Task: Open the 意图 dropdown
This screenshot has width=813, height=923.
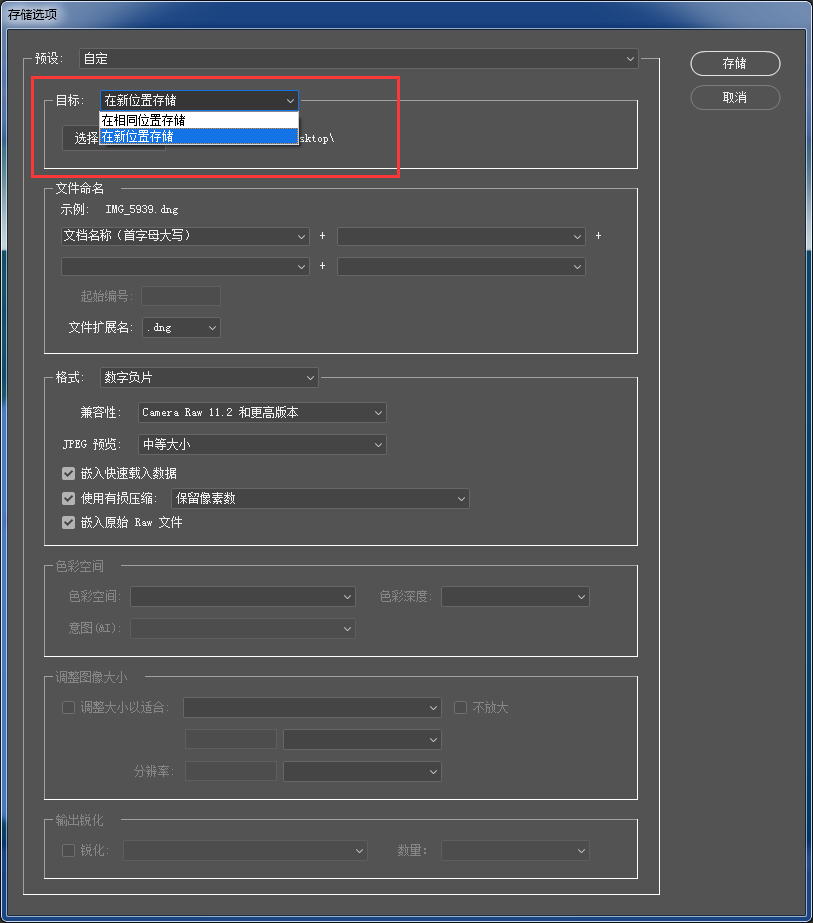Action: click(x=243, y=628)
